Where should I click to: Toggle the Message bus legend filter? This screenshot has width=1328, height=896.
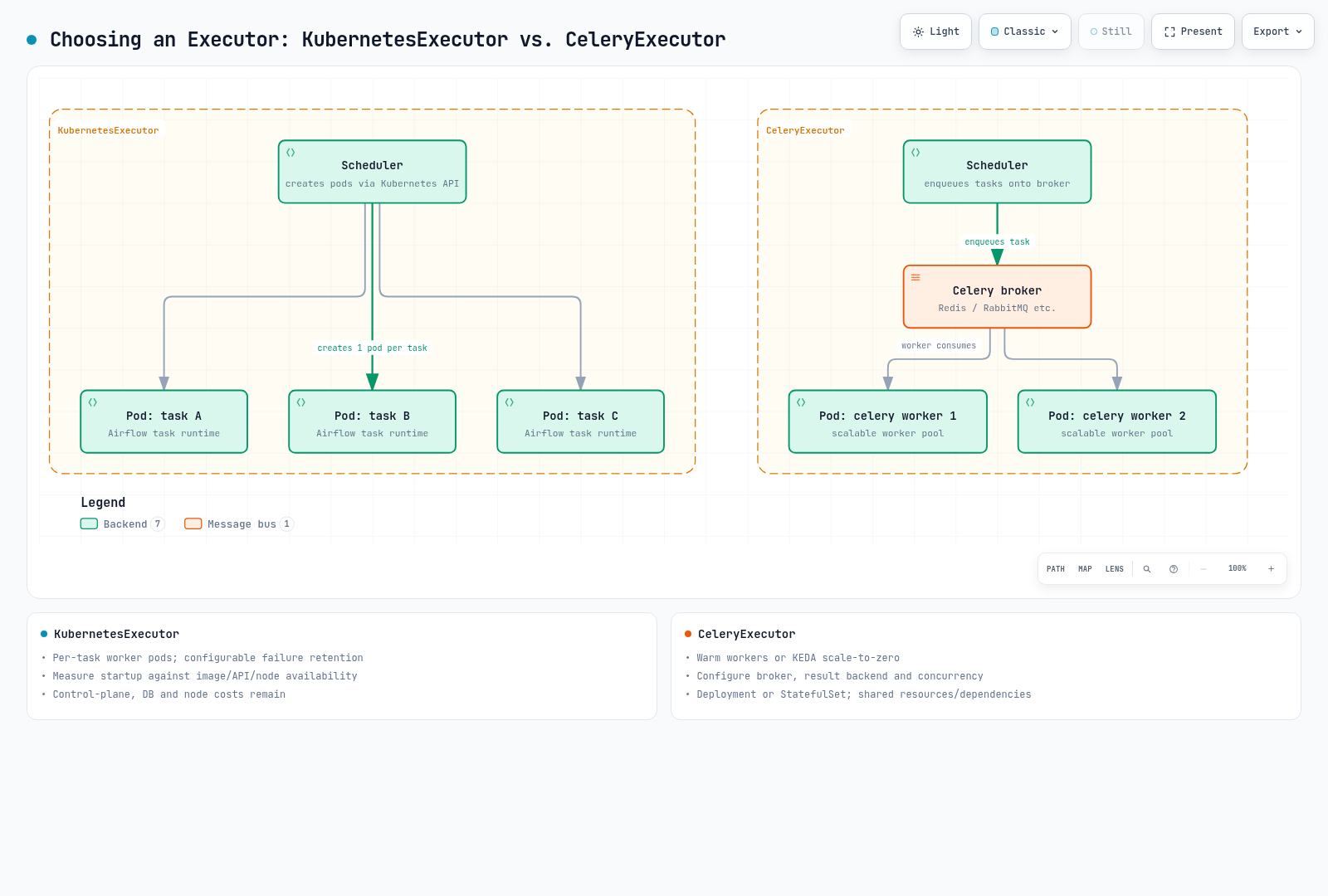click(239, 524)
